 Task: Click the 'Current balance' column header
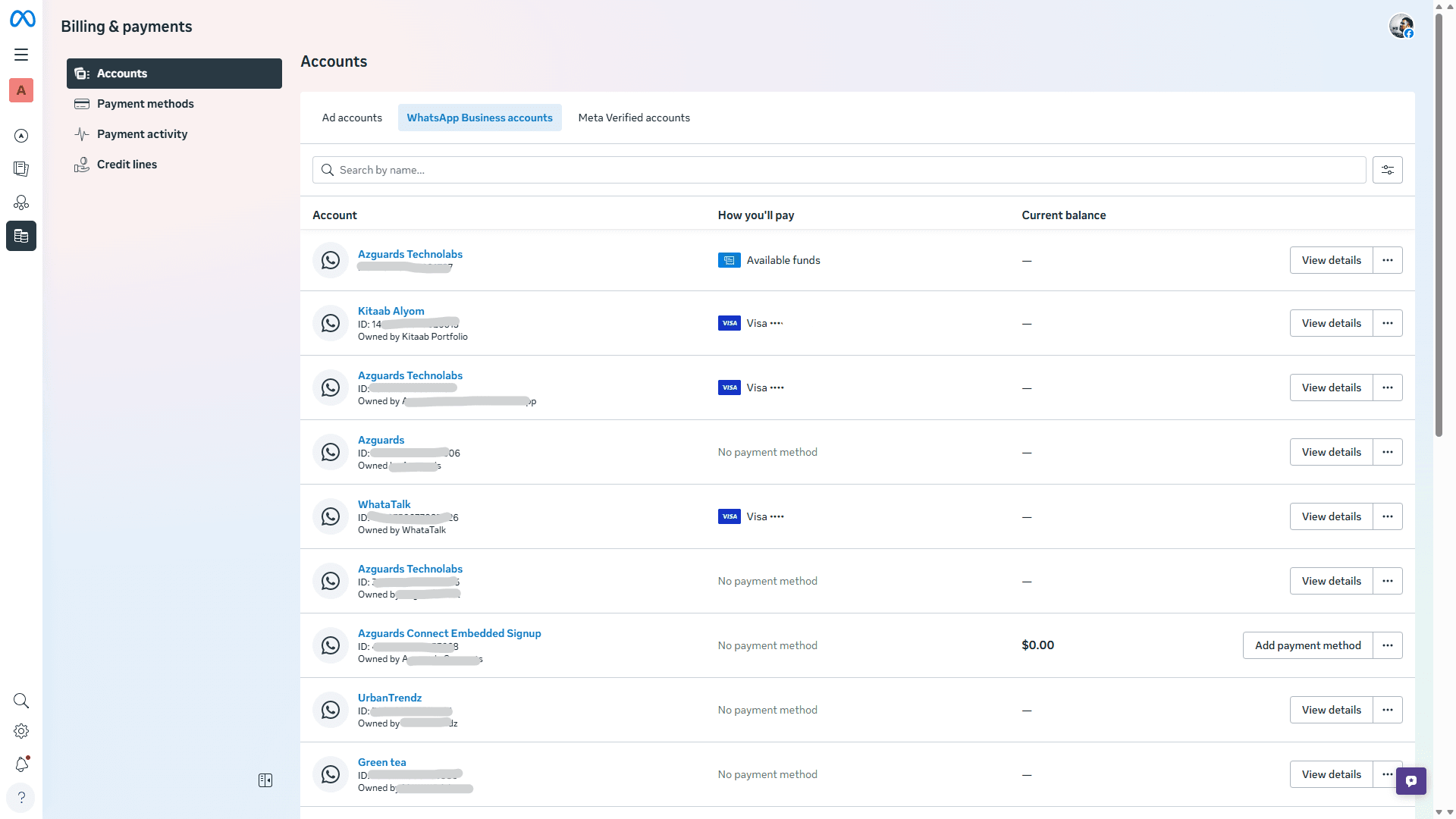coord(1063,215)
